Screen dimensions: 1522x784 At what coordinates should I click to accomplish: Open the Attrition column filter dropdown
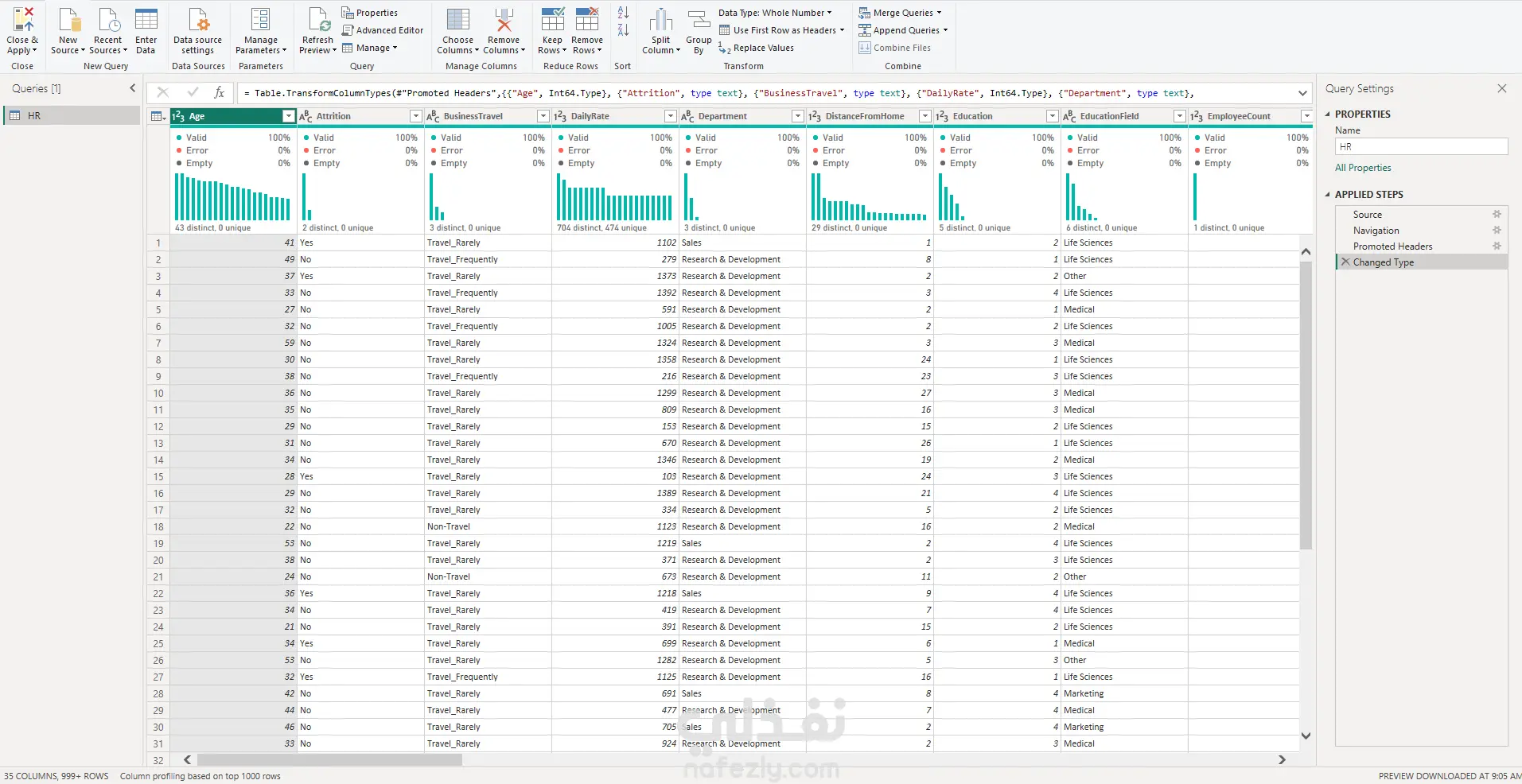[415, 116]
